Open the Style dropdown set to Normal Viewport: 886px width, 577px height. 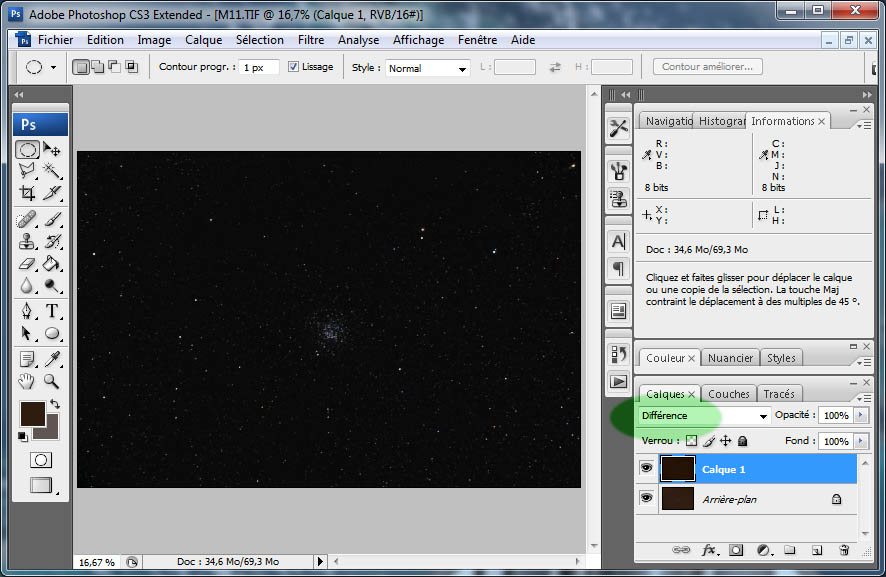coord(427,68)
